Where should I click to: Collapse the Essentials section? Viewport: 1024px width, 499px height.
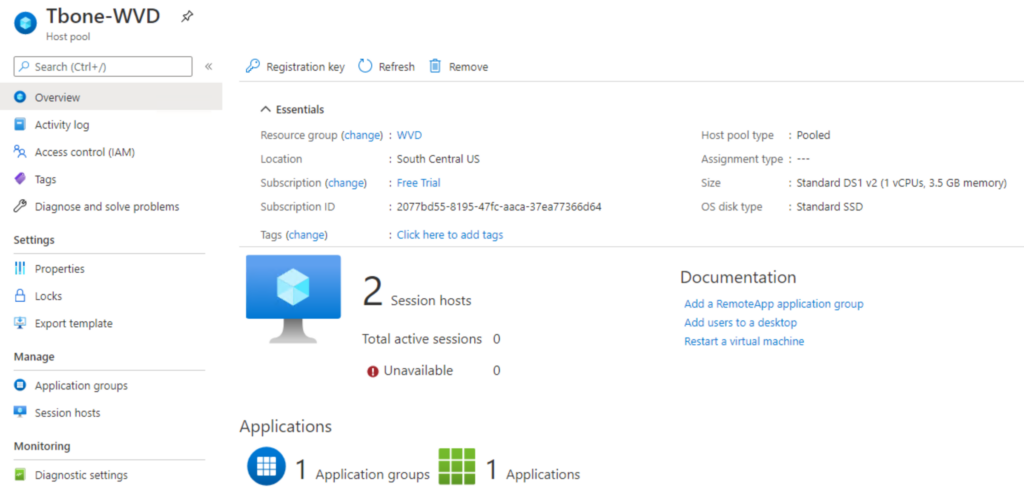266,110
